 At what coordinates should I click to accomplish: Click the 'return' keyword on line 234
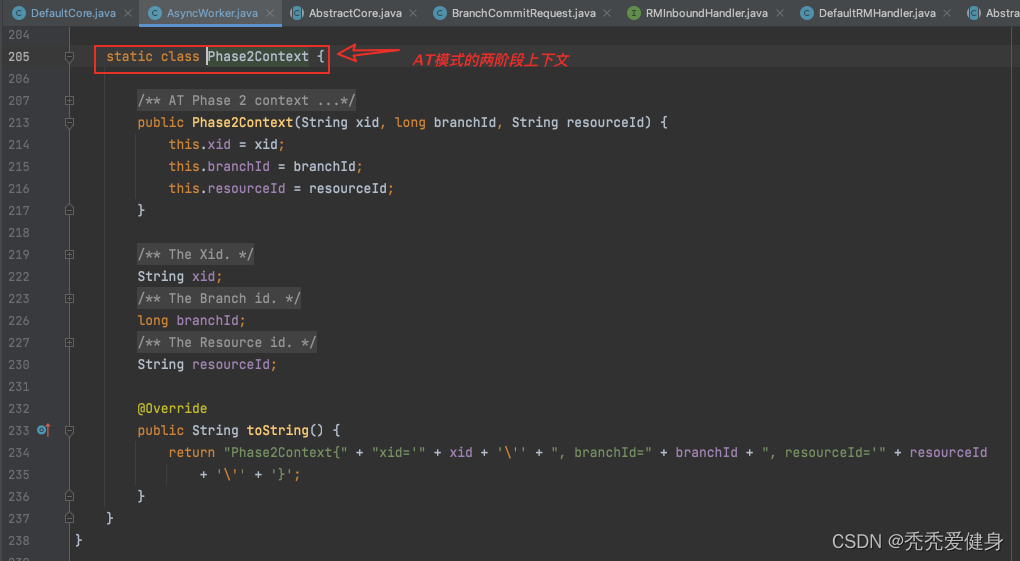191,452
